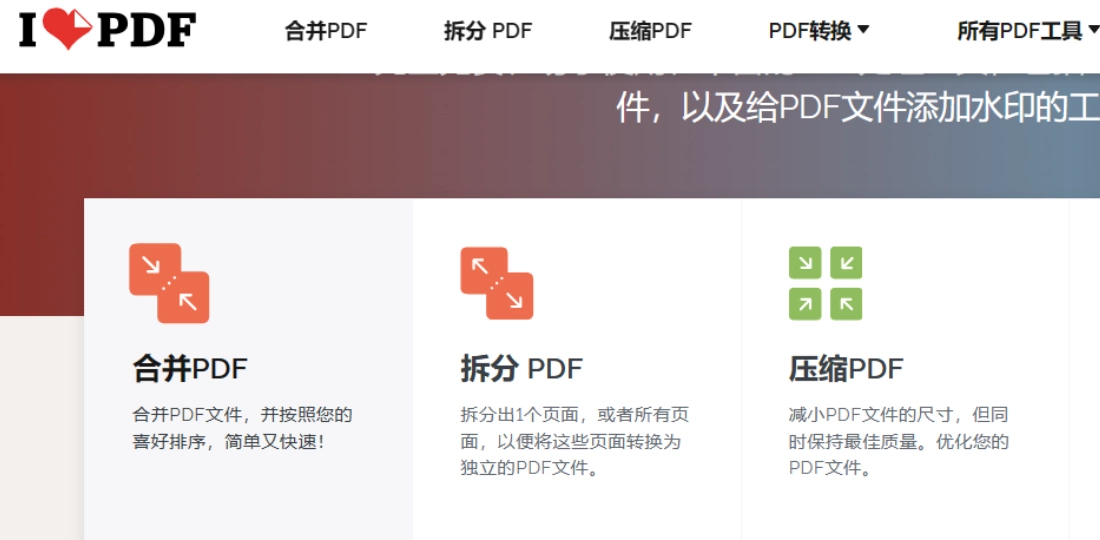The width and height of the screenshot is (1100, 540).
Task: Click the iLovePDF logo
Action: [x=107, y=29]
